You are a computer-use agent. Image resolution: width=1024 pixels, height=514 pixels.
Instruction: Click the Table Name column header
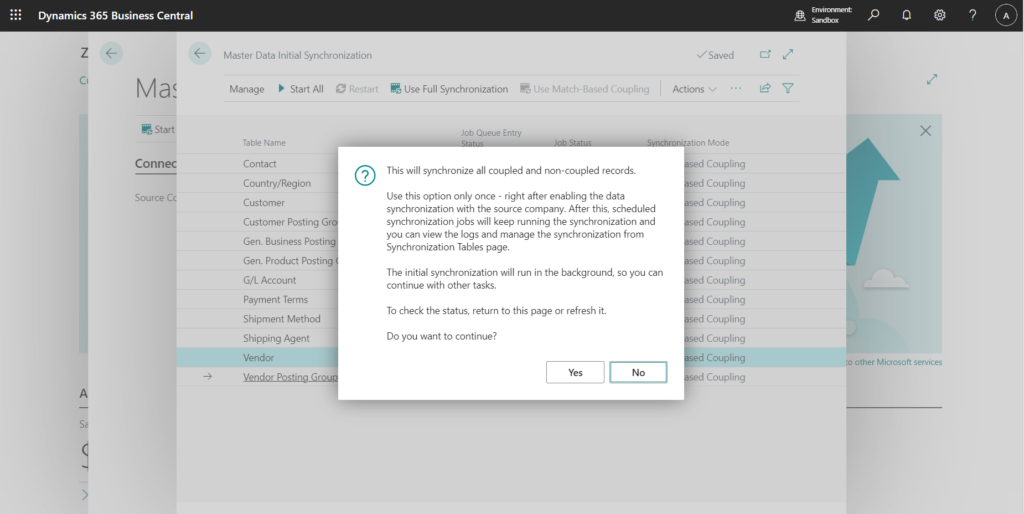pos(264,142)
